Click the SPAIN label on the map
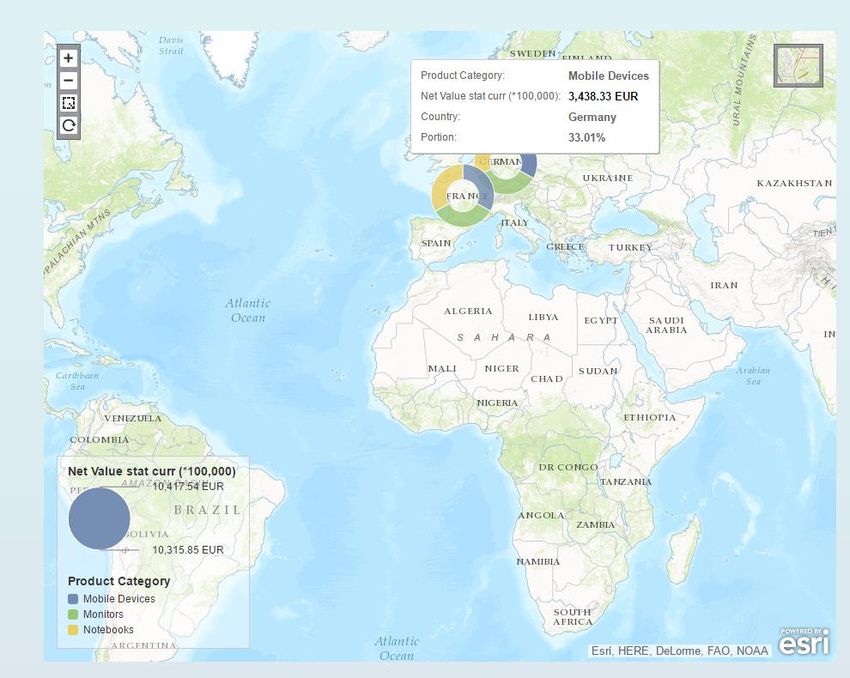 pos(436,243)
